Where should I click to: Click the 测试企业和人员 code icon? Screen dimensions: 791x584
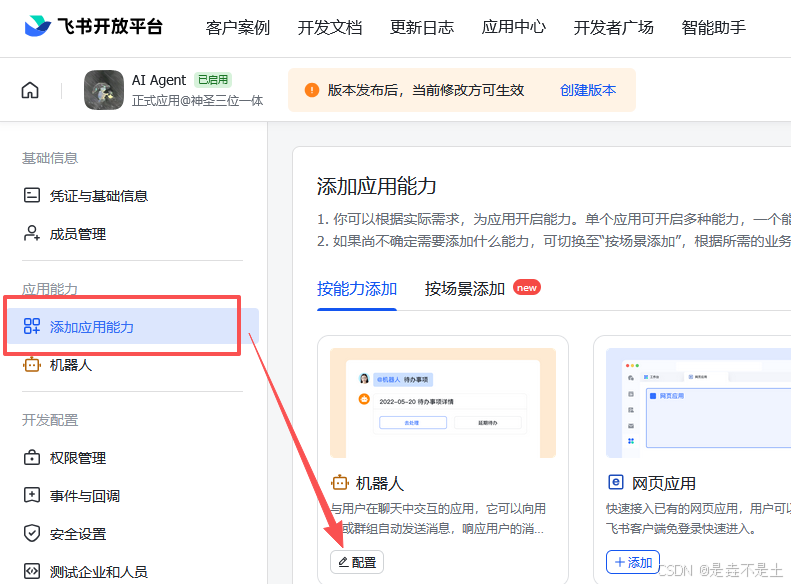click(x=32, y=571)
